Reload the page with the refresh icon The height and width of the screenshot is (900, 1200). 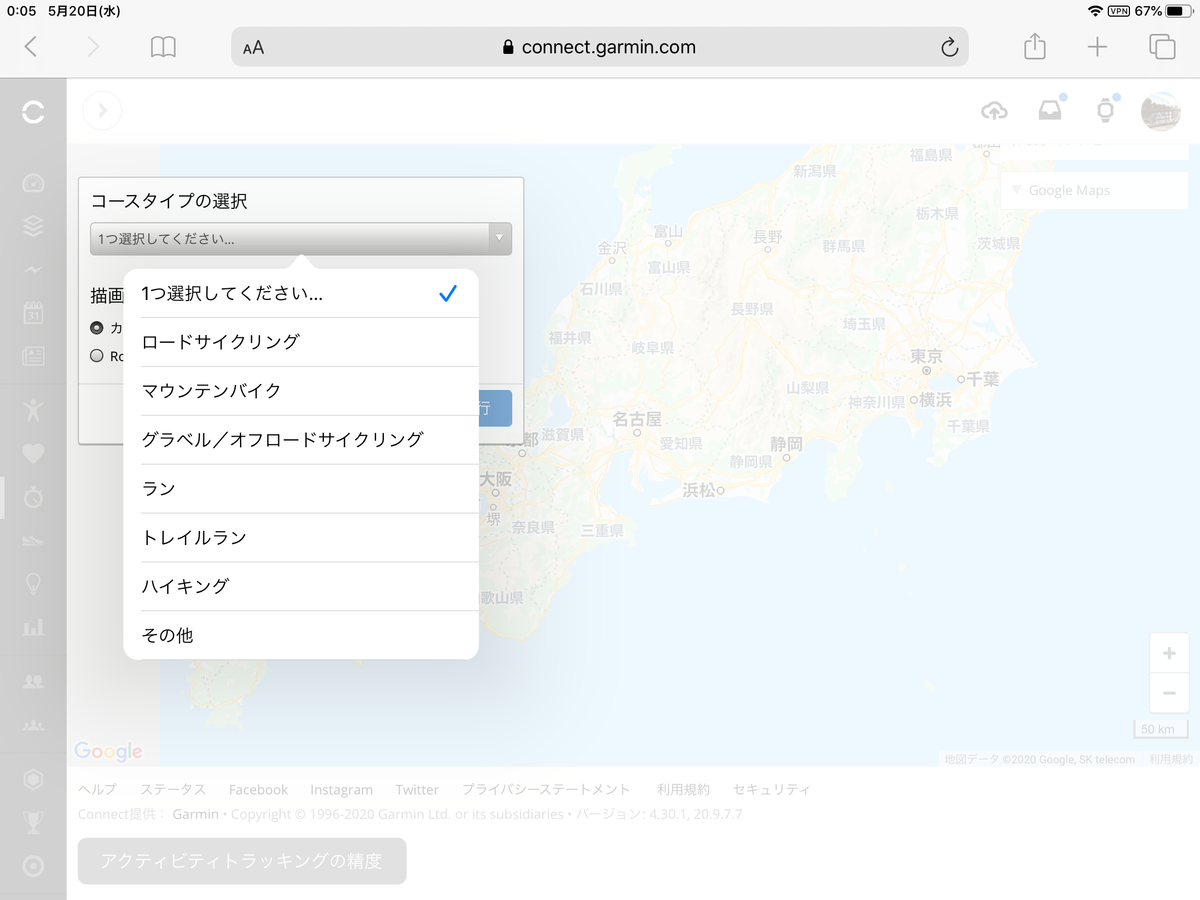coord(949,47)
